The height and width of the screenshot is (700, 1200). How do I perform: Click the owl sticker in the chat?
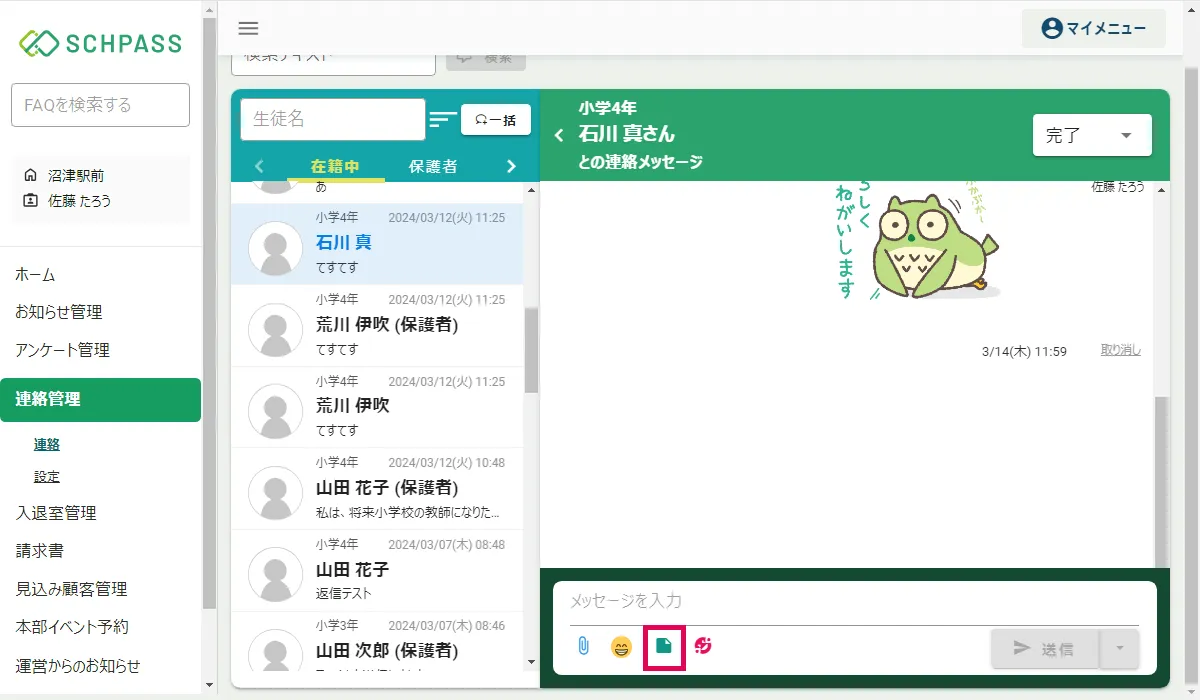[918, 240]
